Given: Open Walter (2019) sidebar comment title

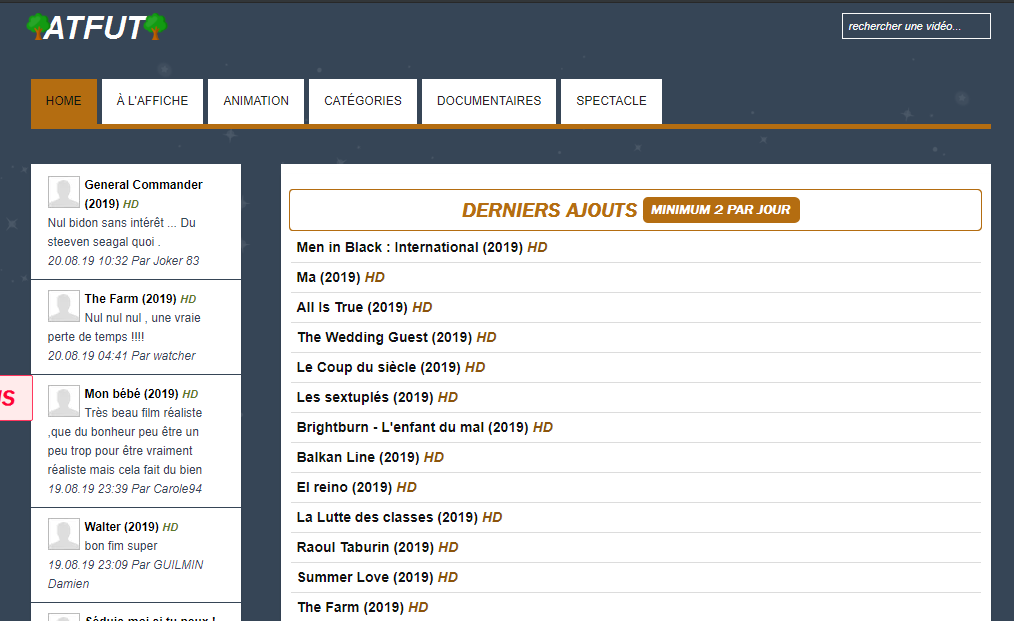Looking at the screenshot, I should [x=131, y=527].
